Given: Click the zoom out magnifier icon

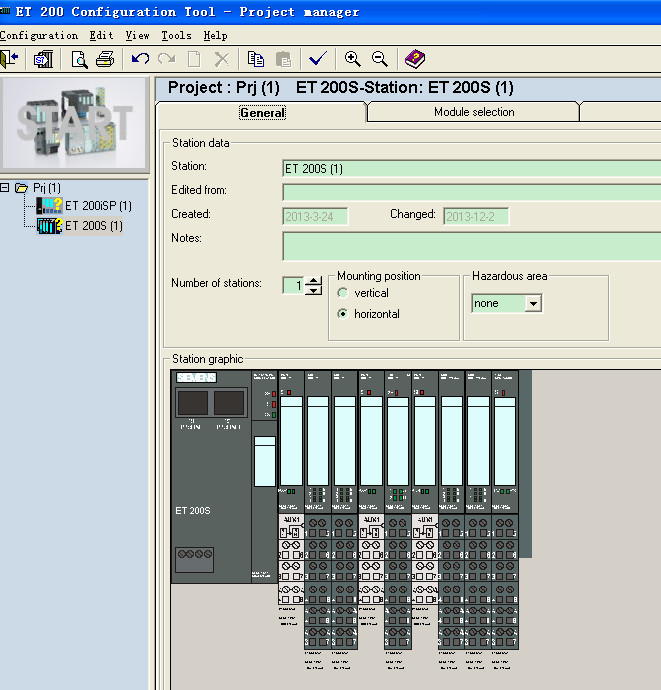Looking at the screenshot, I should click(379, 60).
